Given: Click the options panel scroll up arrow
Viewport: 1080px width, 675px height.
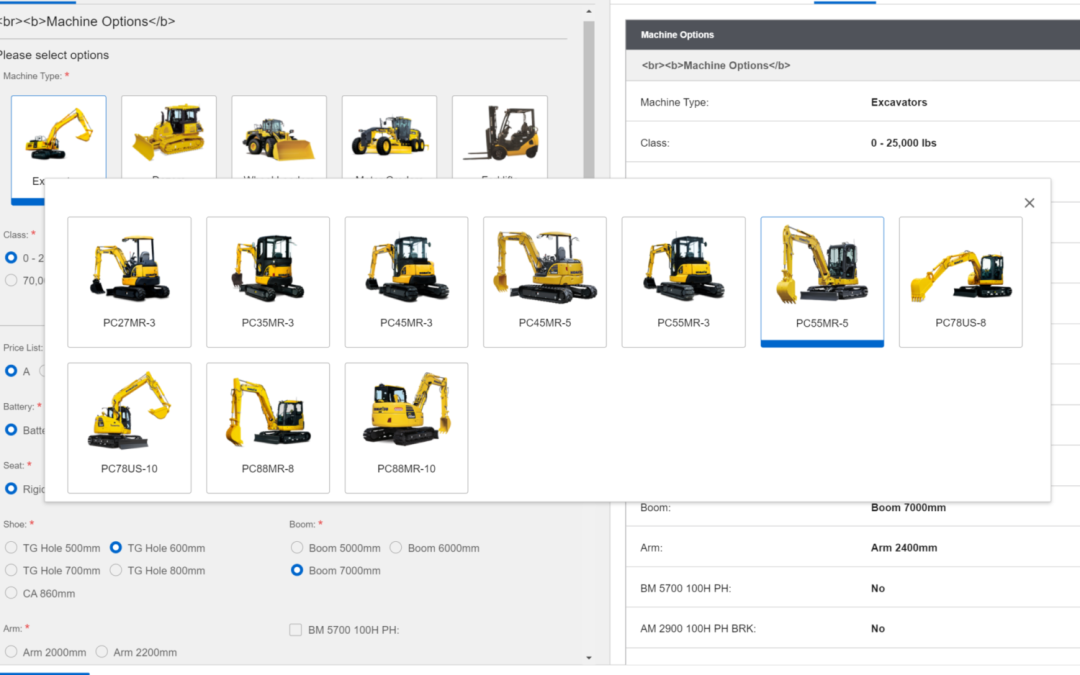Looking at the screenshot, I should 589,12.
